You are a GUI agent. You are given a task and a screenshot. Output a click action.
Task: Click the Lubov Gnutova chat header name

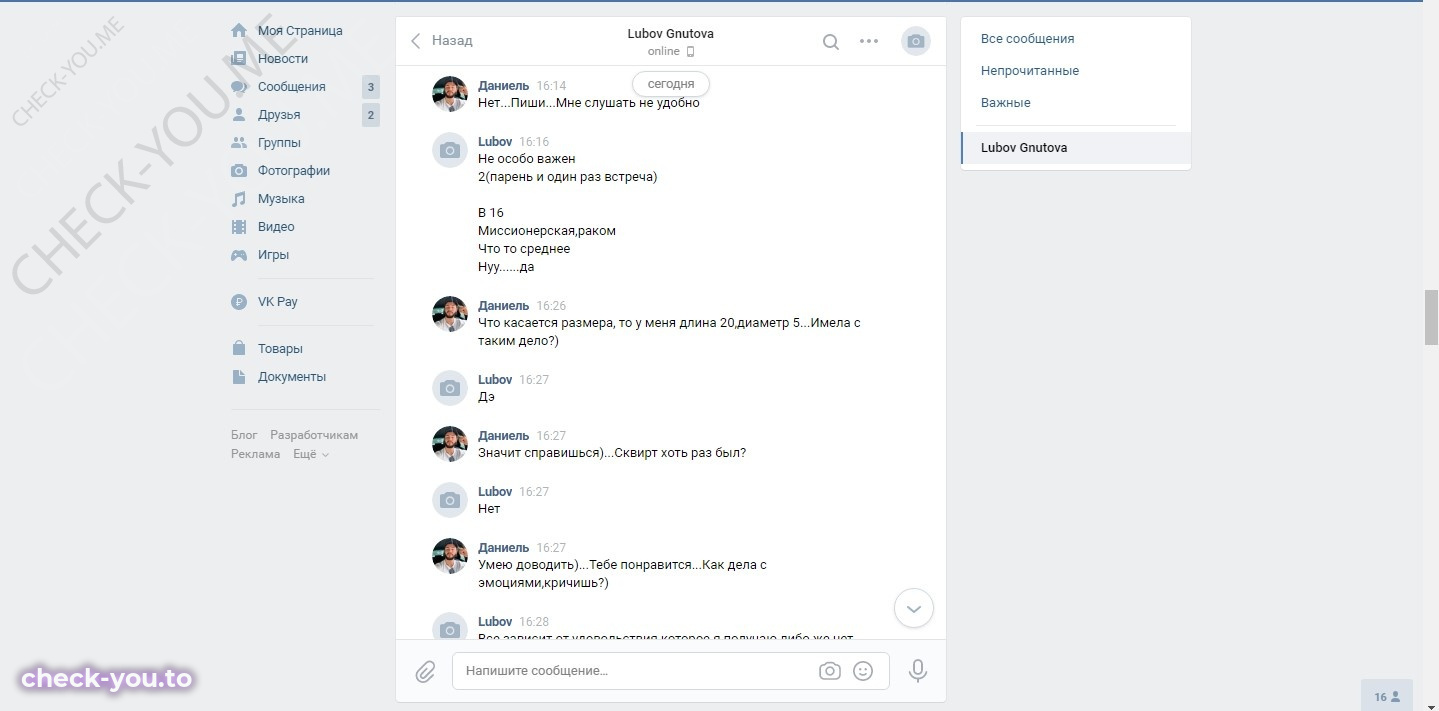coord(671,34)
